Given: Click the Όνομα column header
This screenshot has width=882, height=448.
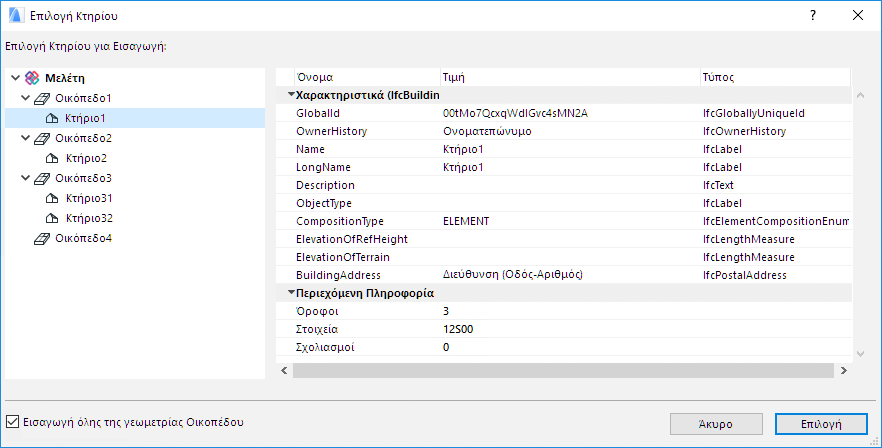Looking at the screenshot, I should [367, 77].
